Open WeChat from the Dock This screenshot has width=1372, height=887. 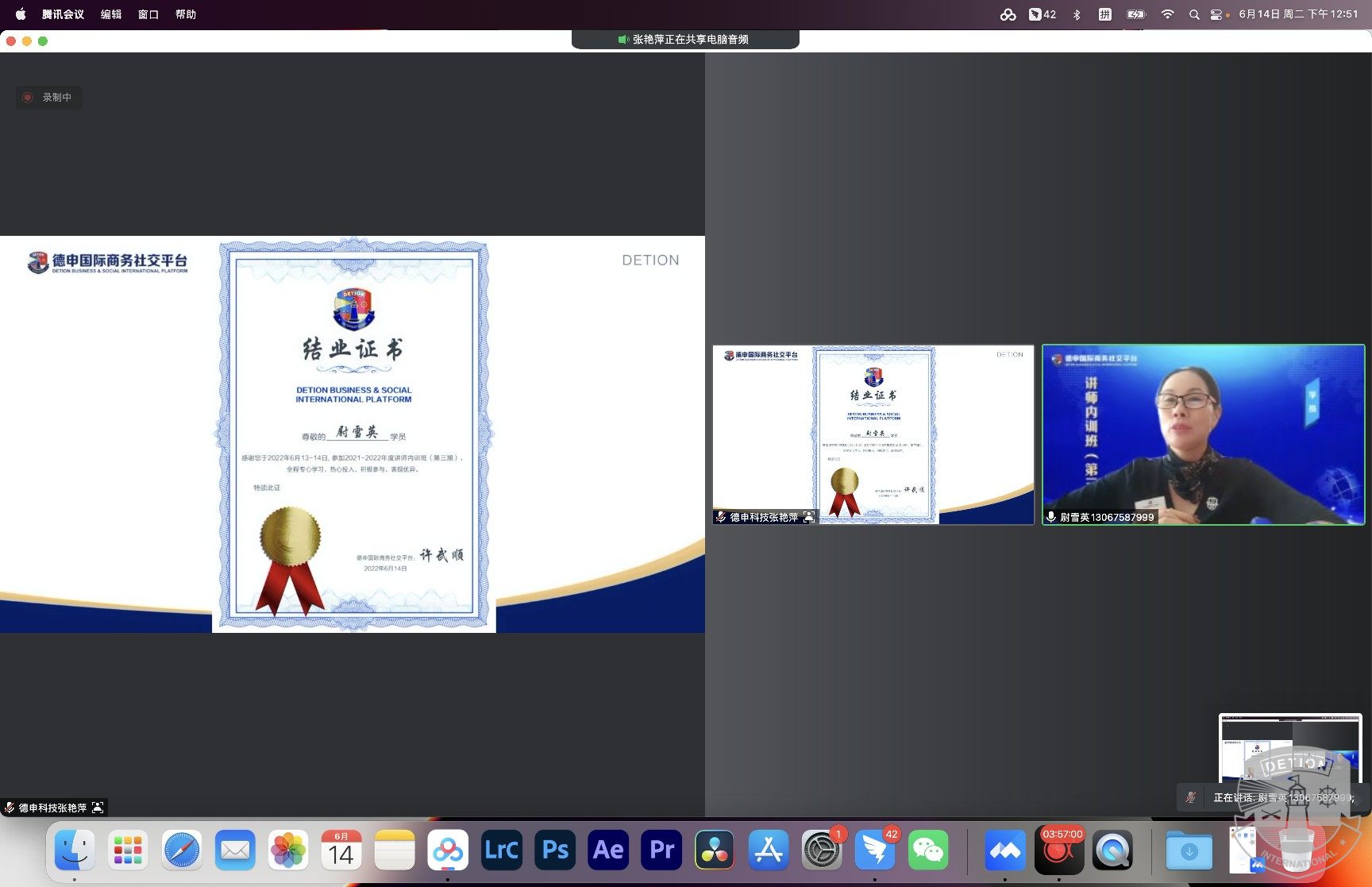pos(928,850)
